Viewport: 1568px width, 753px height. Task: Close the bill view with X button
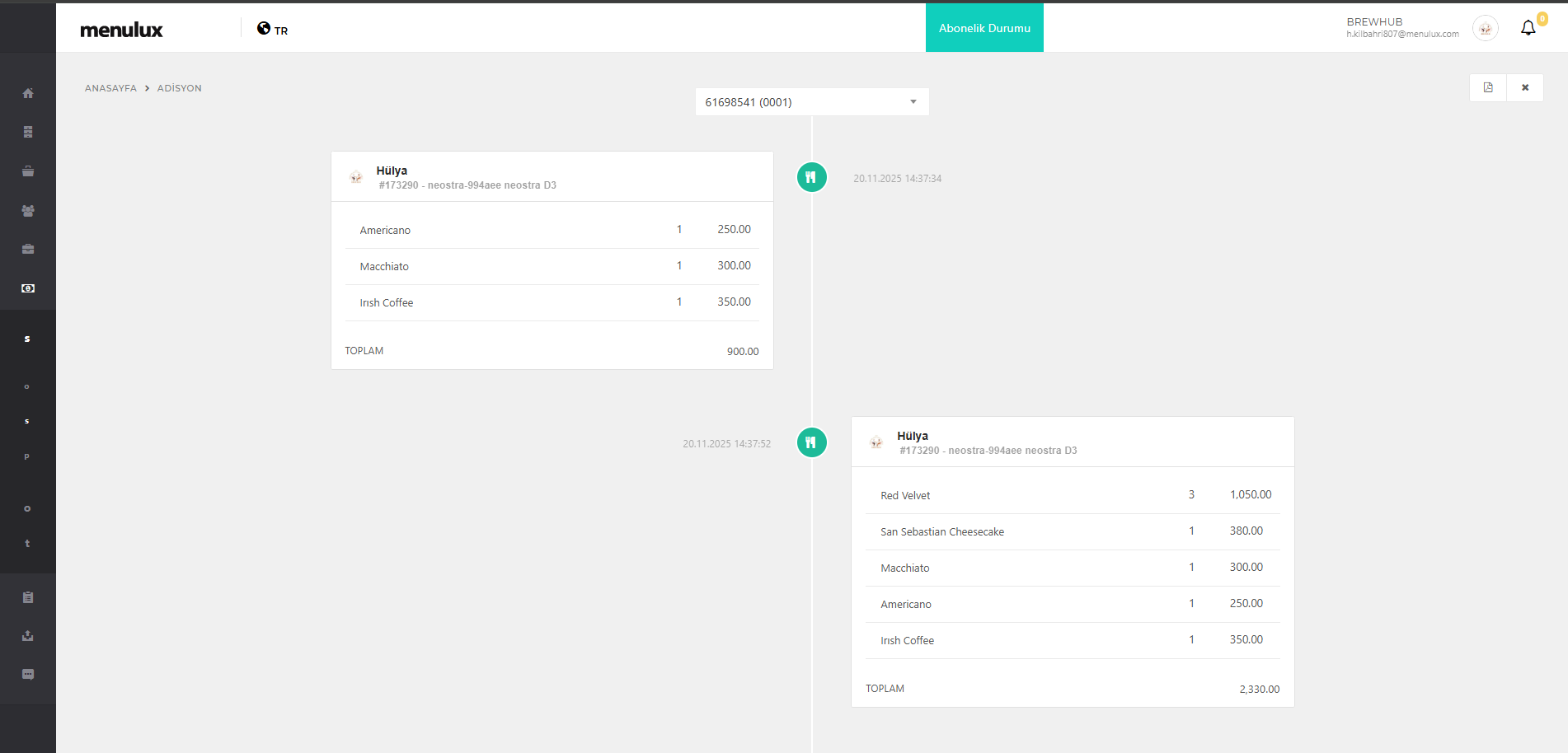pos(1525,87)
